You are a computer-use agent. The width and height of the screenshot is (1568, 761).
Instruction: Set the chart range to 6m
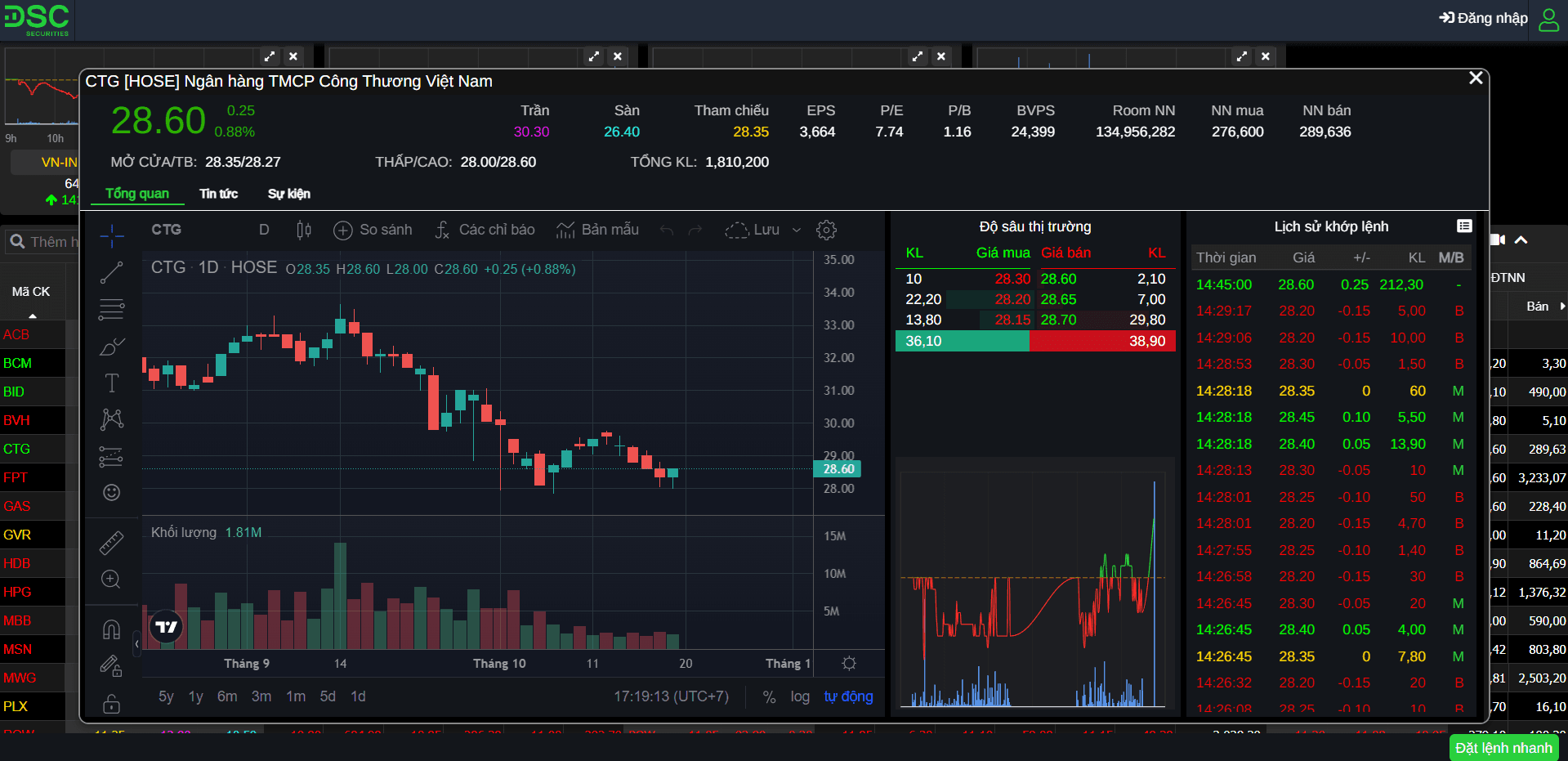[x=227, y=696]
